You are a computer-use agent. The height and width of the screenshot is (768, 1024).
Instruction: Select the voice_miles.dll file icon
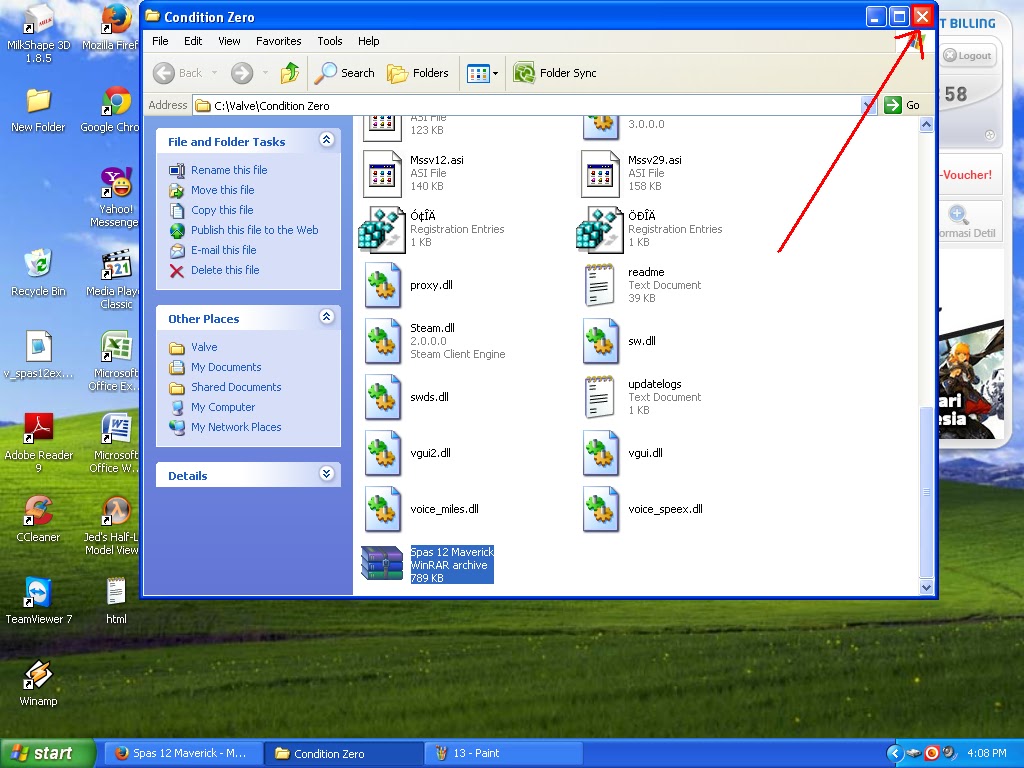[x=383, y=509]
